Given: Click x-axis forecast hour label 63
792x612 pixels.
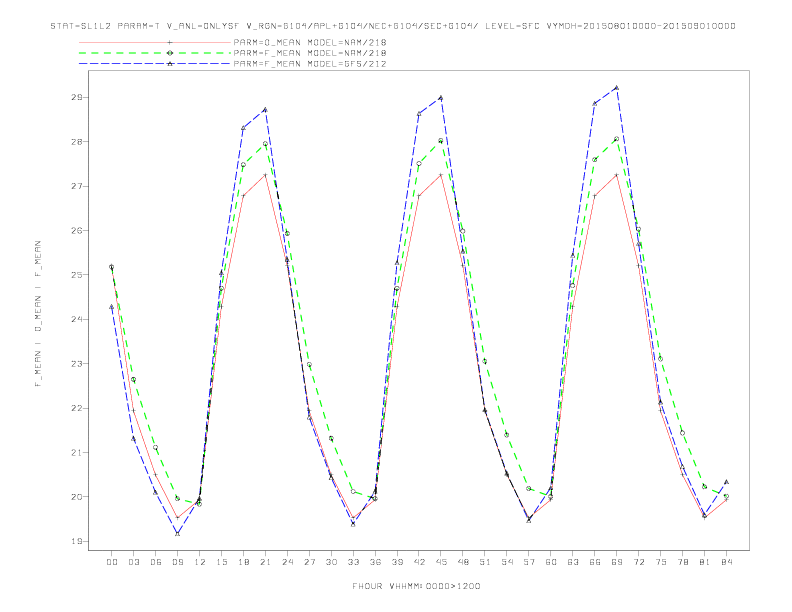Looking at the screenshot, I should click(x=573, y=562).
